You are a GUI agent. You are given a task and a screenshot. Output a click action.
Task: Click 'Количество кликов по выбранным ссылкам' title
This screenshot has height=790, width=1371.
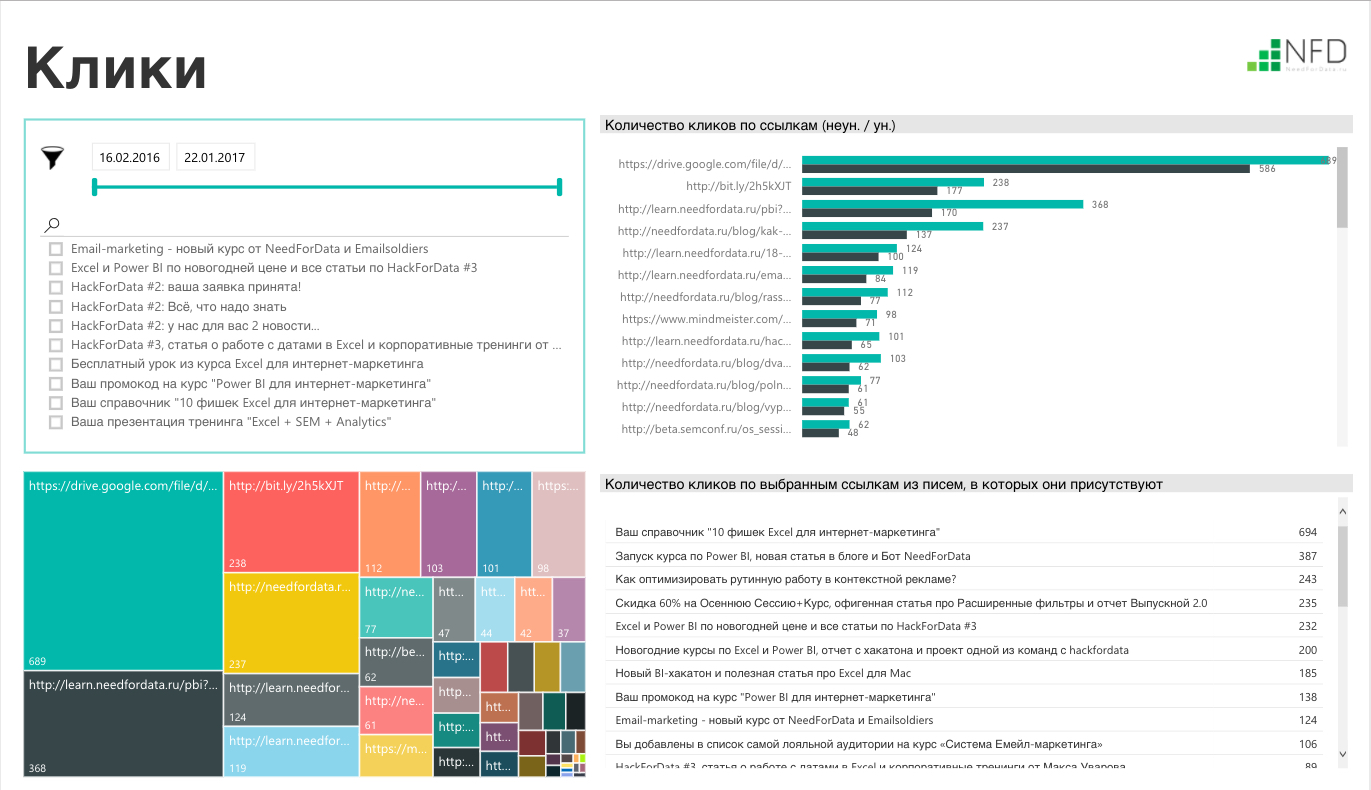(x=884, y=484)
